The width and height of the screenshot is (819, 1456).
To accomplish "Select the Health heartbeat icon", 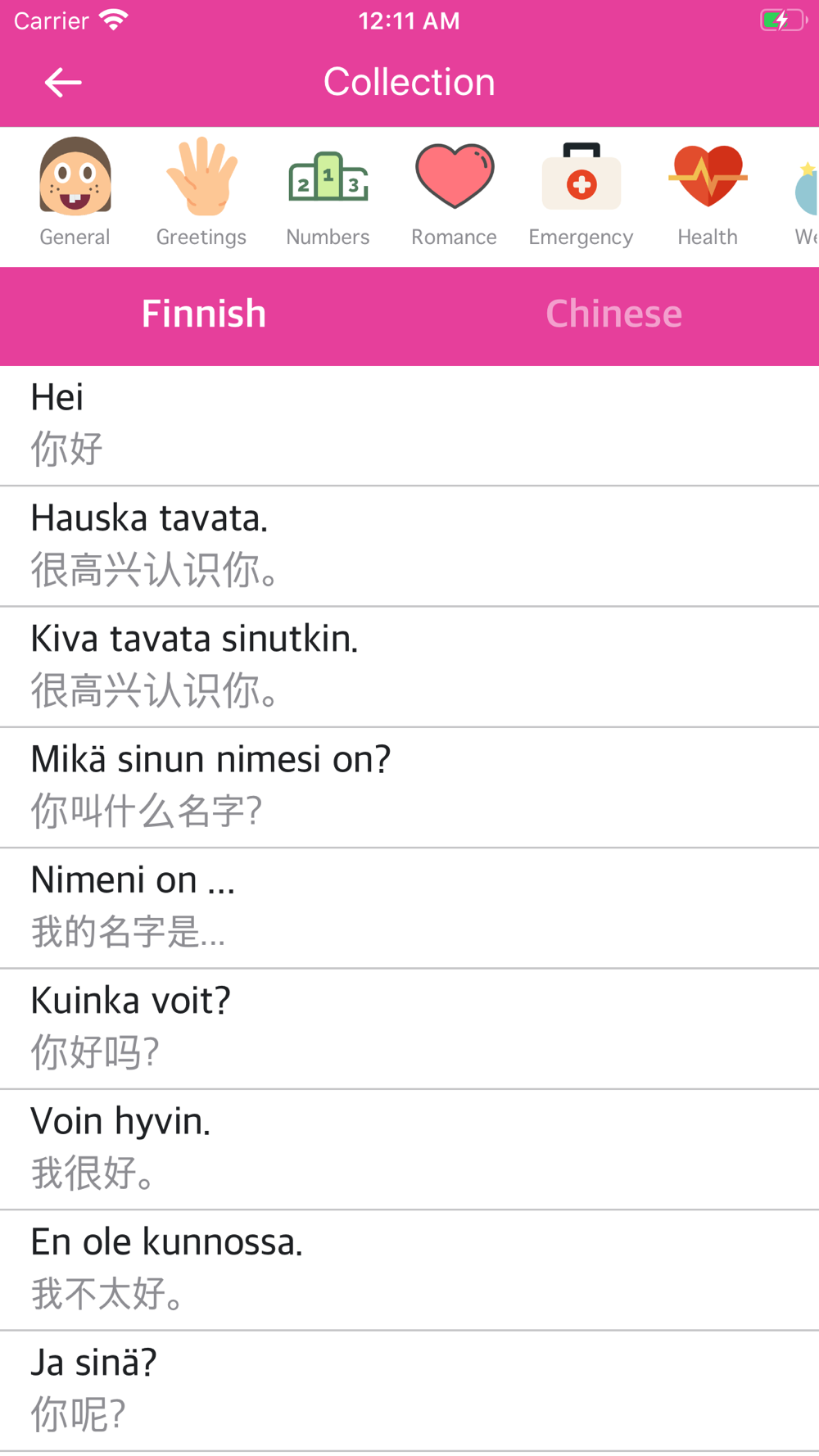I will (x=708, y=176).
